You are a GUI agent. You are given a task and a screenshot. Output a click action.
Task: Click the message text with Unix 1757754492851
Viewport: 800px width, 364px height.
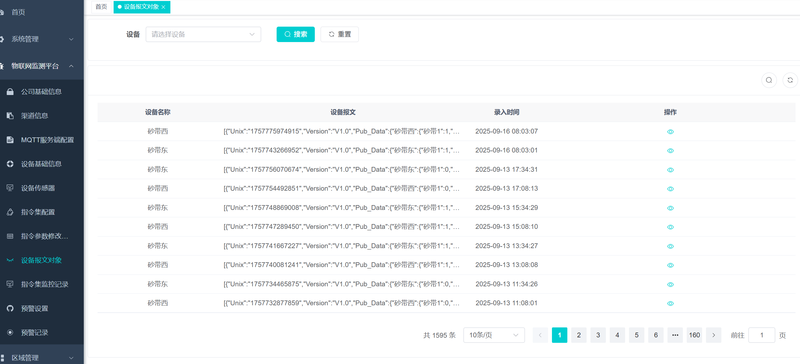[x=342, y=189]
